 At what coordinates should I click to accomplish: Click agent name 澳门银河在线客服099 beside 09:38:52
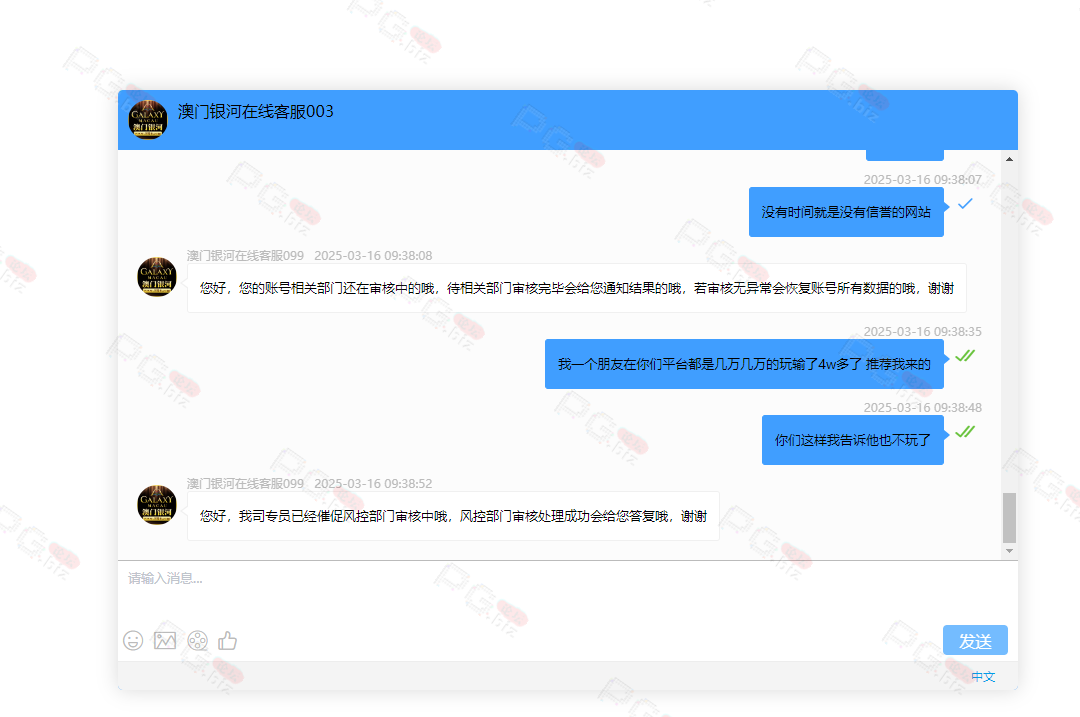(x=245, y=484)
